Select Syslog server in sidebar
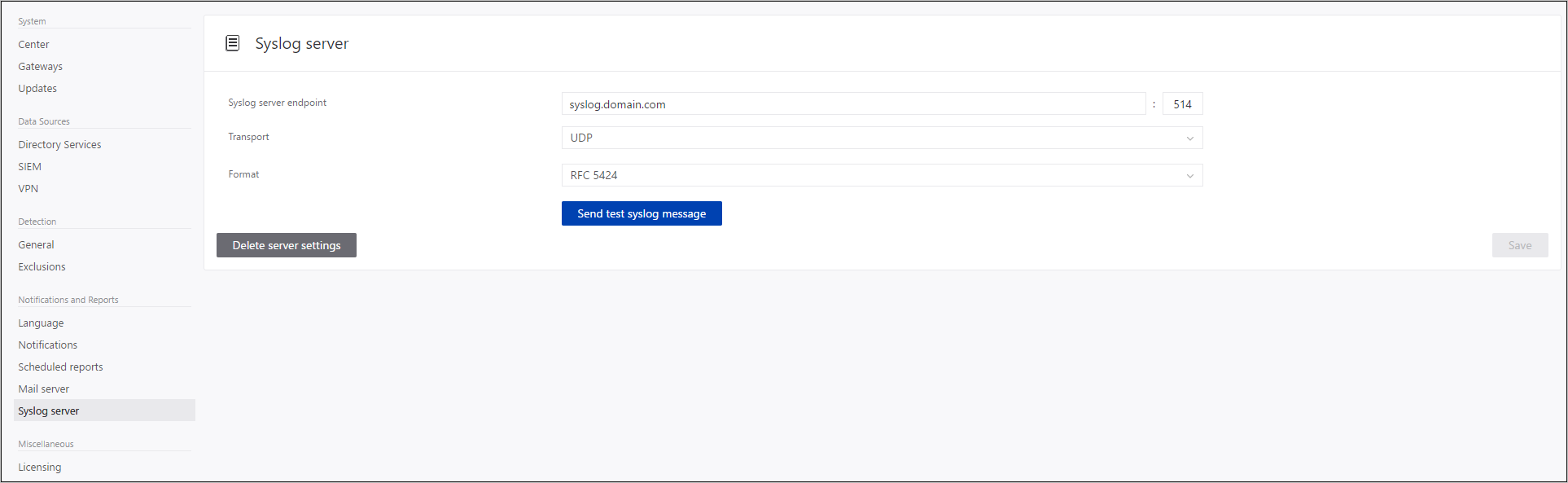Image resolution: width=1568 pixels, height=483 pixels. [104, 411]
